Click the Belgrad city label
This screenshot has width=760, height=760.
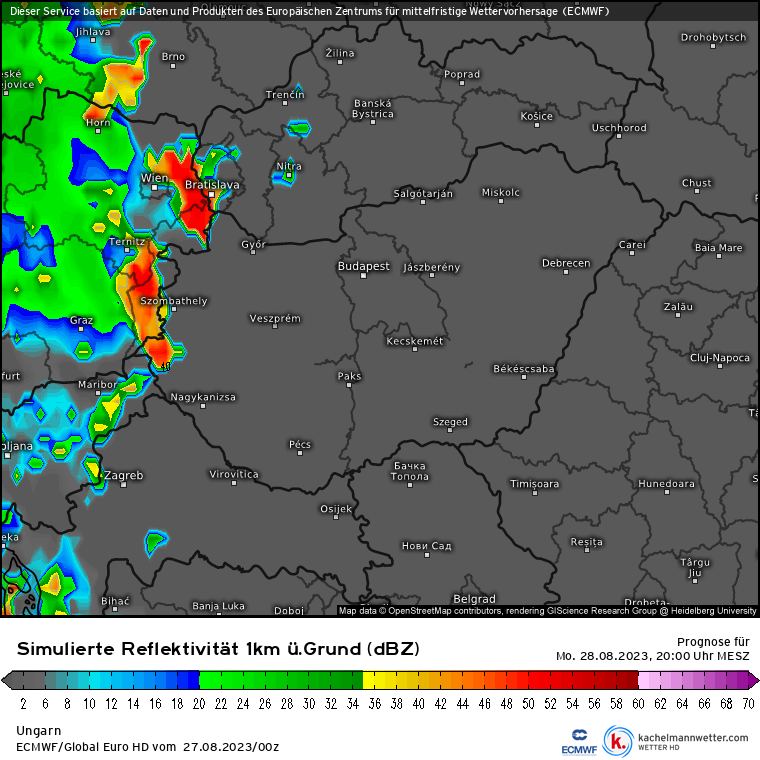coord(474,600)
